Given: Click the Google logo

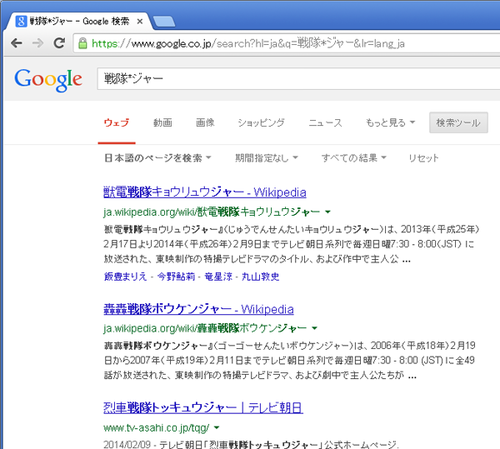Looking at the screenshot, I should 48,80.
